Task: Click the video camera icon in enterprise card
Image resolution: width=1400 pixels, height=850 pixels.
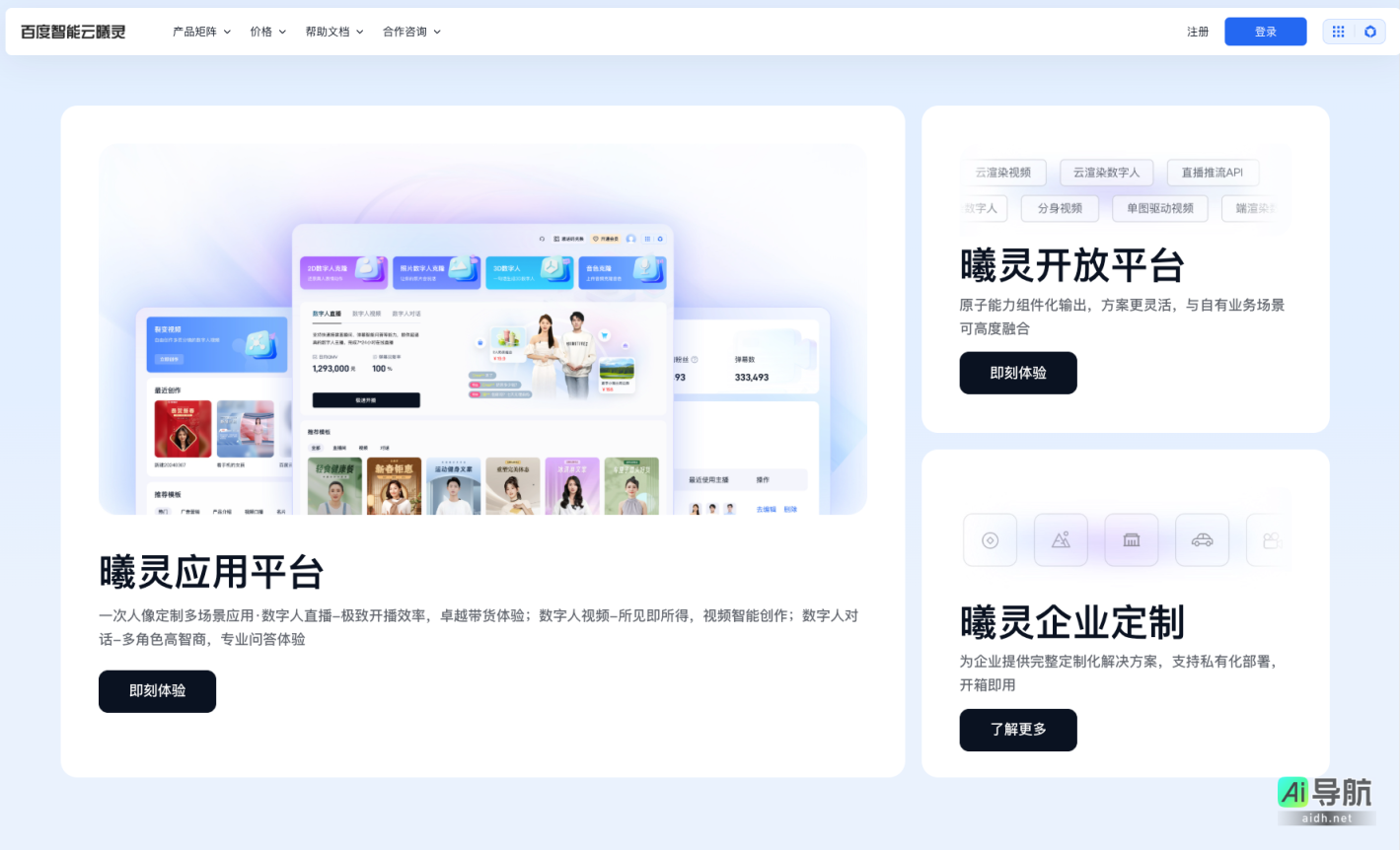Action: click(1273, 539)
